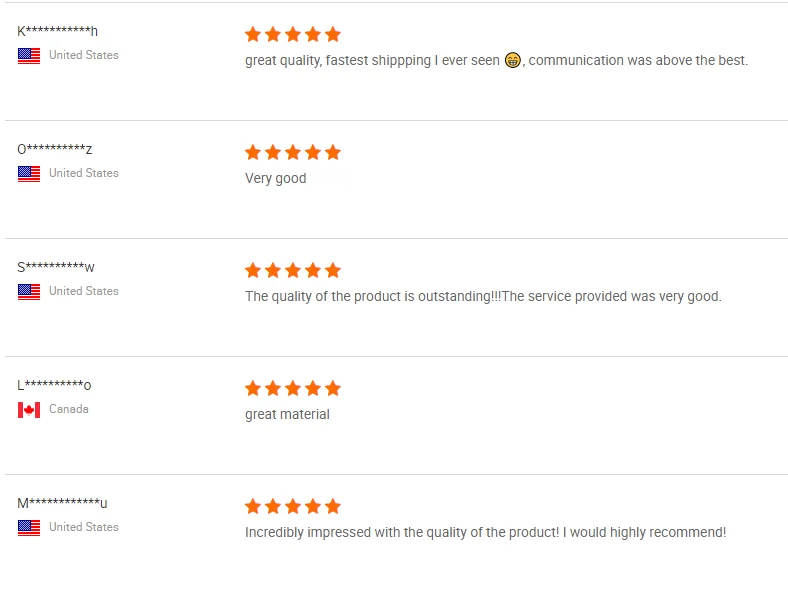Select reviewer name L**********o
The width and height of the screenshot is (788, 589).
pyautogui.click(x=54, y=385)
